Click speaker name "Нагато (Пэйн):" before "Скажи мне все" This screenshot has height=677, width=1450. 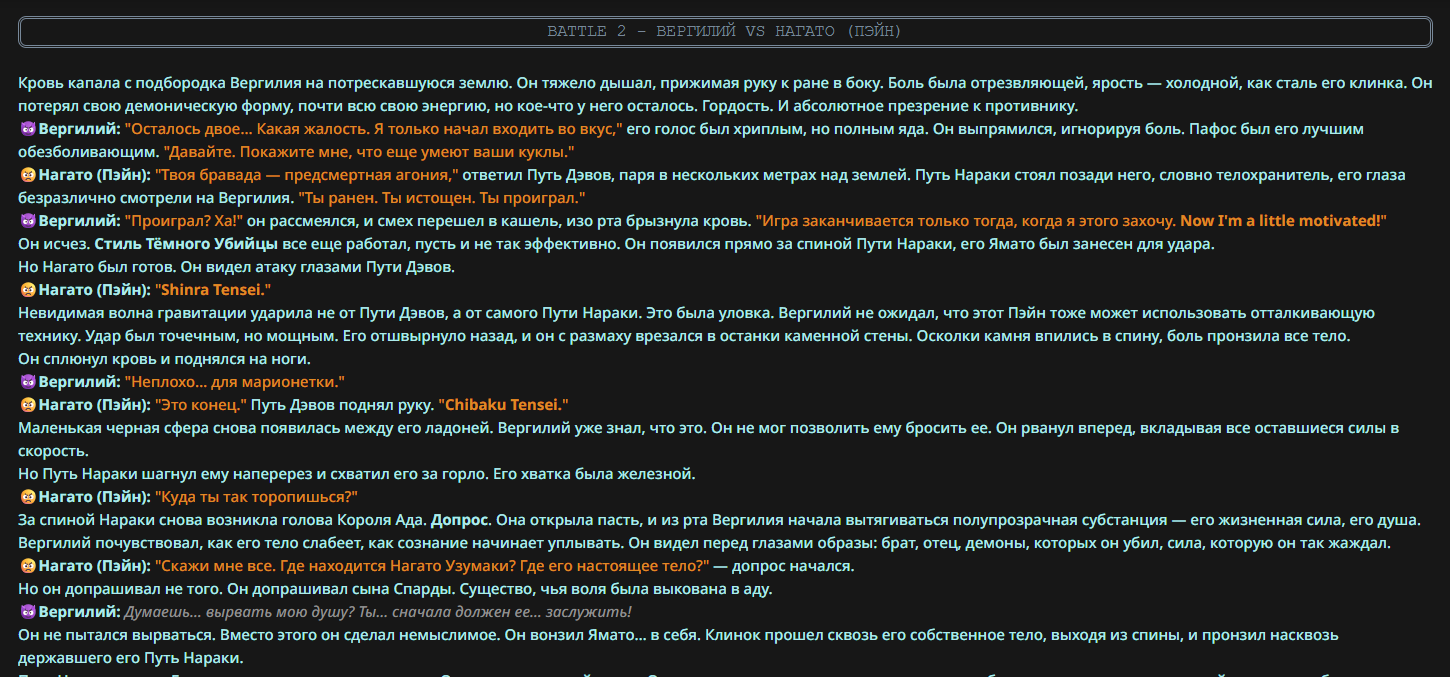coord(95,566)
